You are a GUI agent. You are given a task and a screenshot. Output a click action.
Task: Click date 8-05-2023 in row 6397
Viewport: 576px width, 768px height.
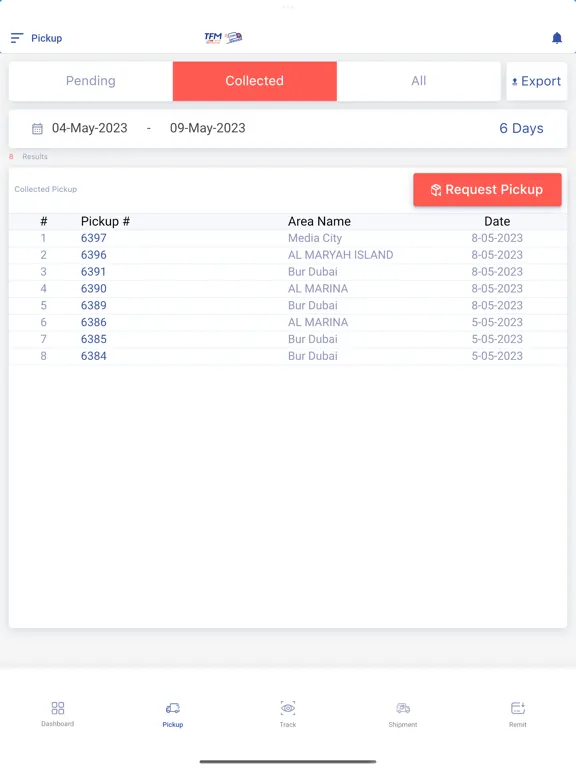click(497, 238)
